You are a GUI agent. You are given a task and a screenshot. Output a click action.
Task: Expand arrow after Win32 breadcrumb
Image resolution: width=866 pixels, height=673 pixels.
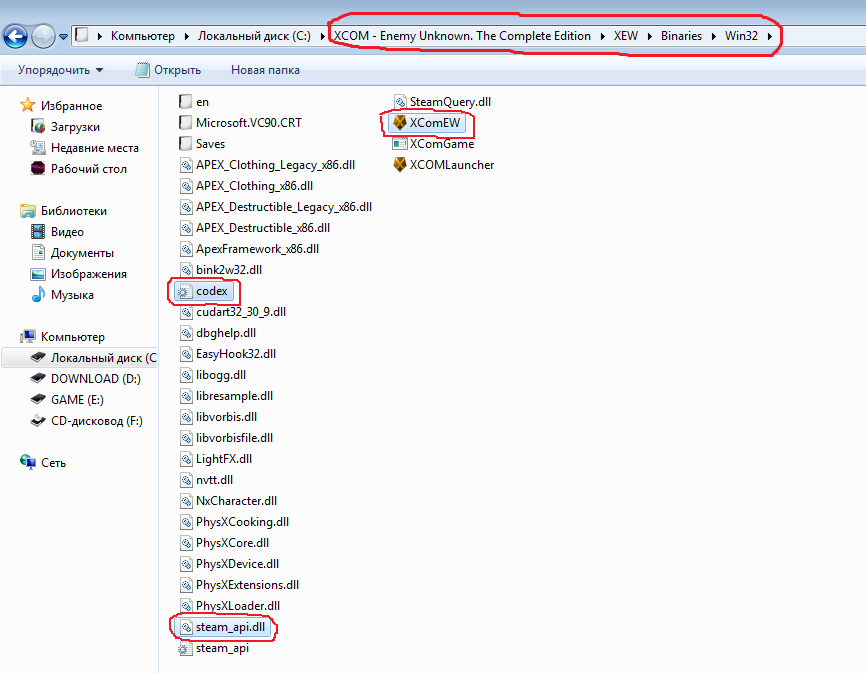pyautogui.click(x=769, y=36)
